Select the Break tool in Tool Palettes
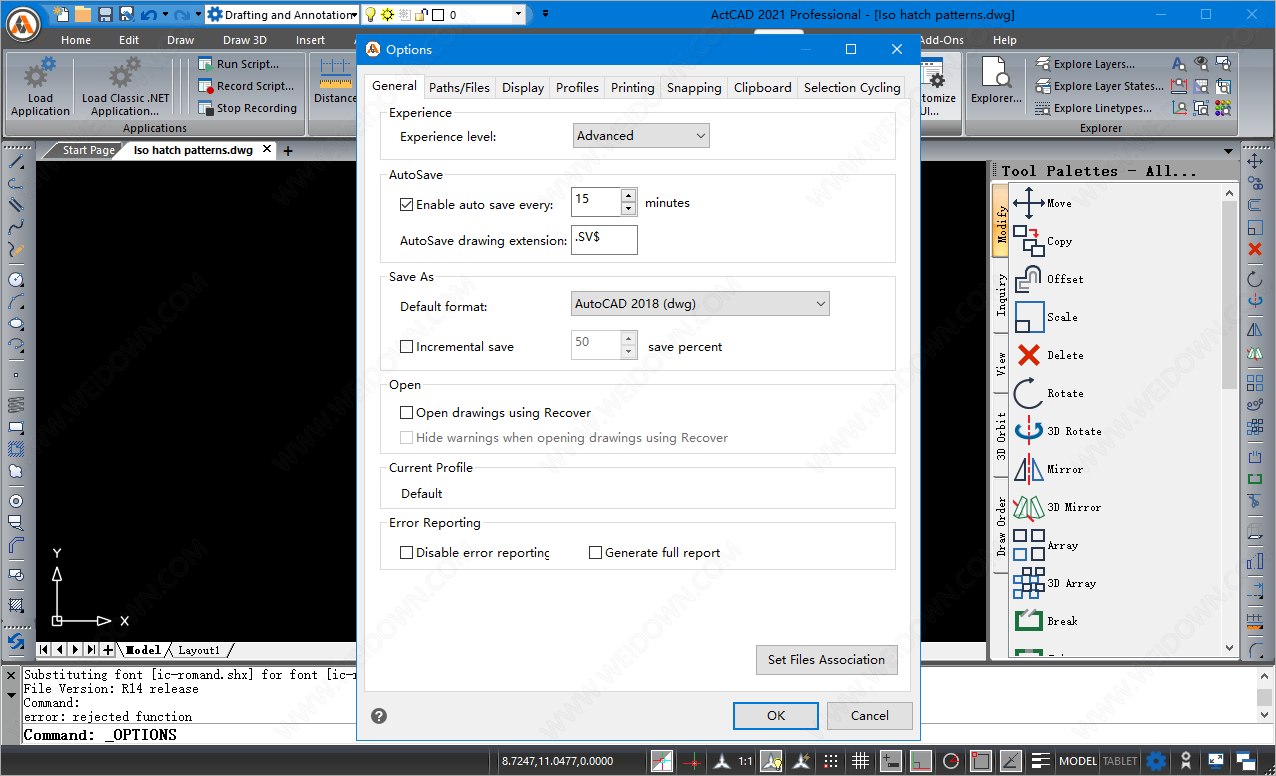This screenshot has width=1276, height=776. pyautogui.click(x=1045, y=621)
